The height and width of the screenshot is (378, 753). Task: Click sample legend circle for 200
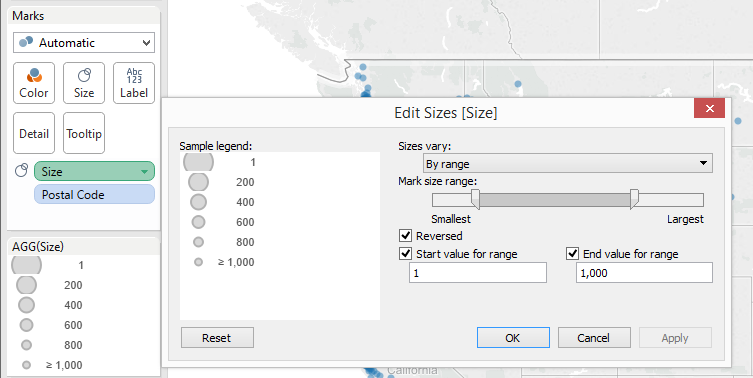point(198,183)
